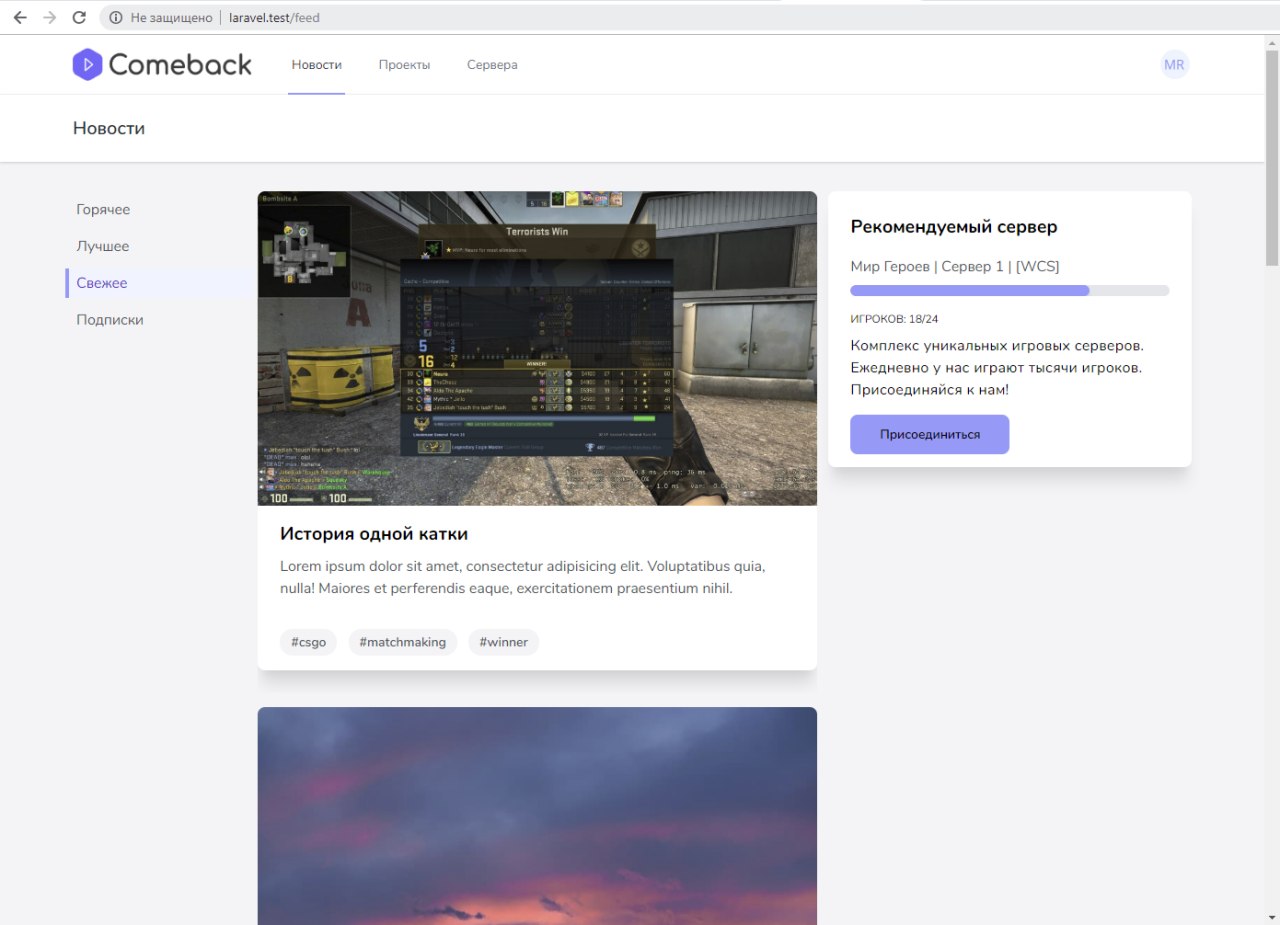Click the Comeback hexagon logo
The image size is (1280, 925).
click(x=87, y=65)
